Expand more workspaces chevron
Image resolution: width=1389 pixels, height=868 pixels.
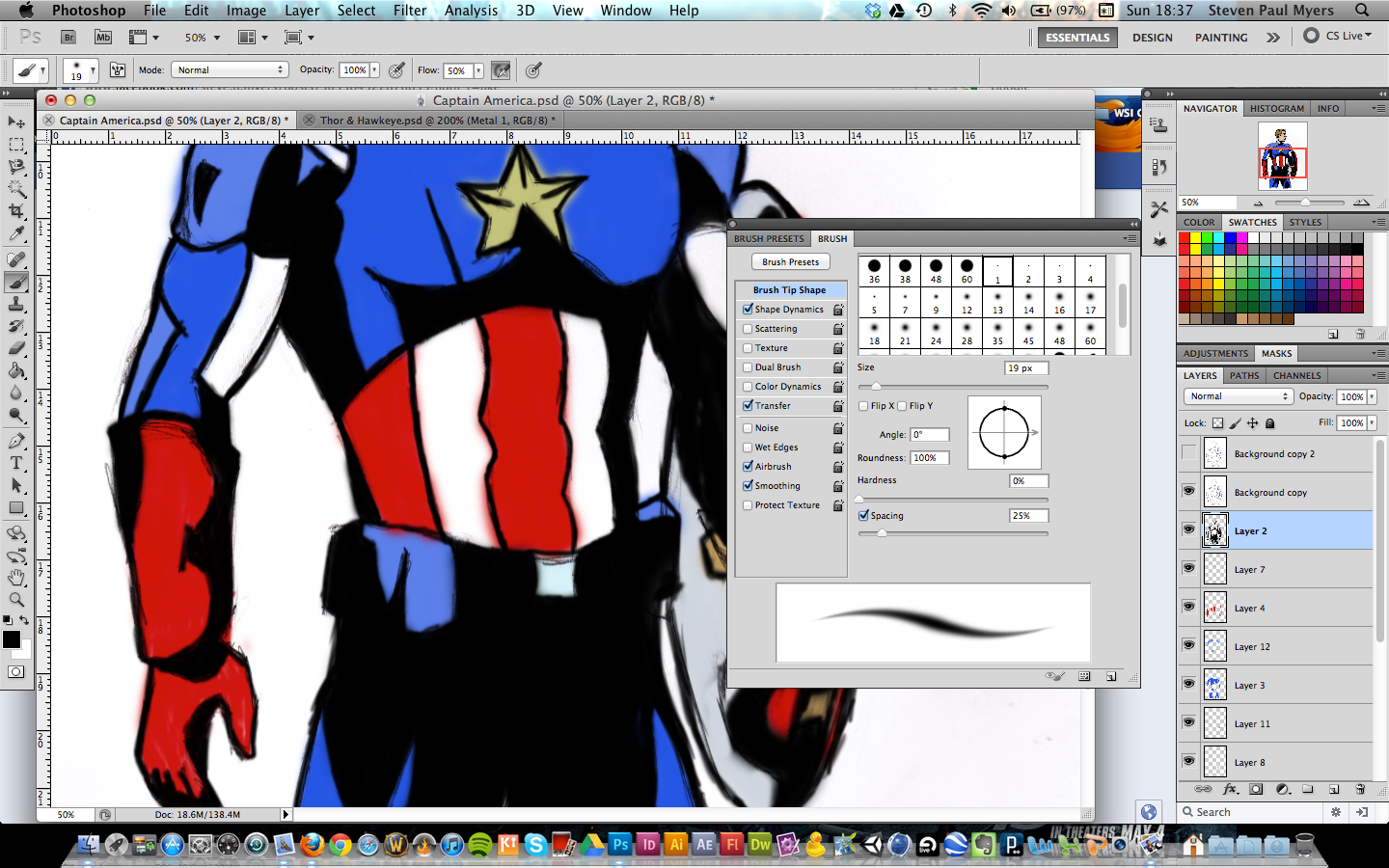(1273, 38)
